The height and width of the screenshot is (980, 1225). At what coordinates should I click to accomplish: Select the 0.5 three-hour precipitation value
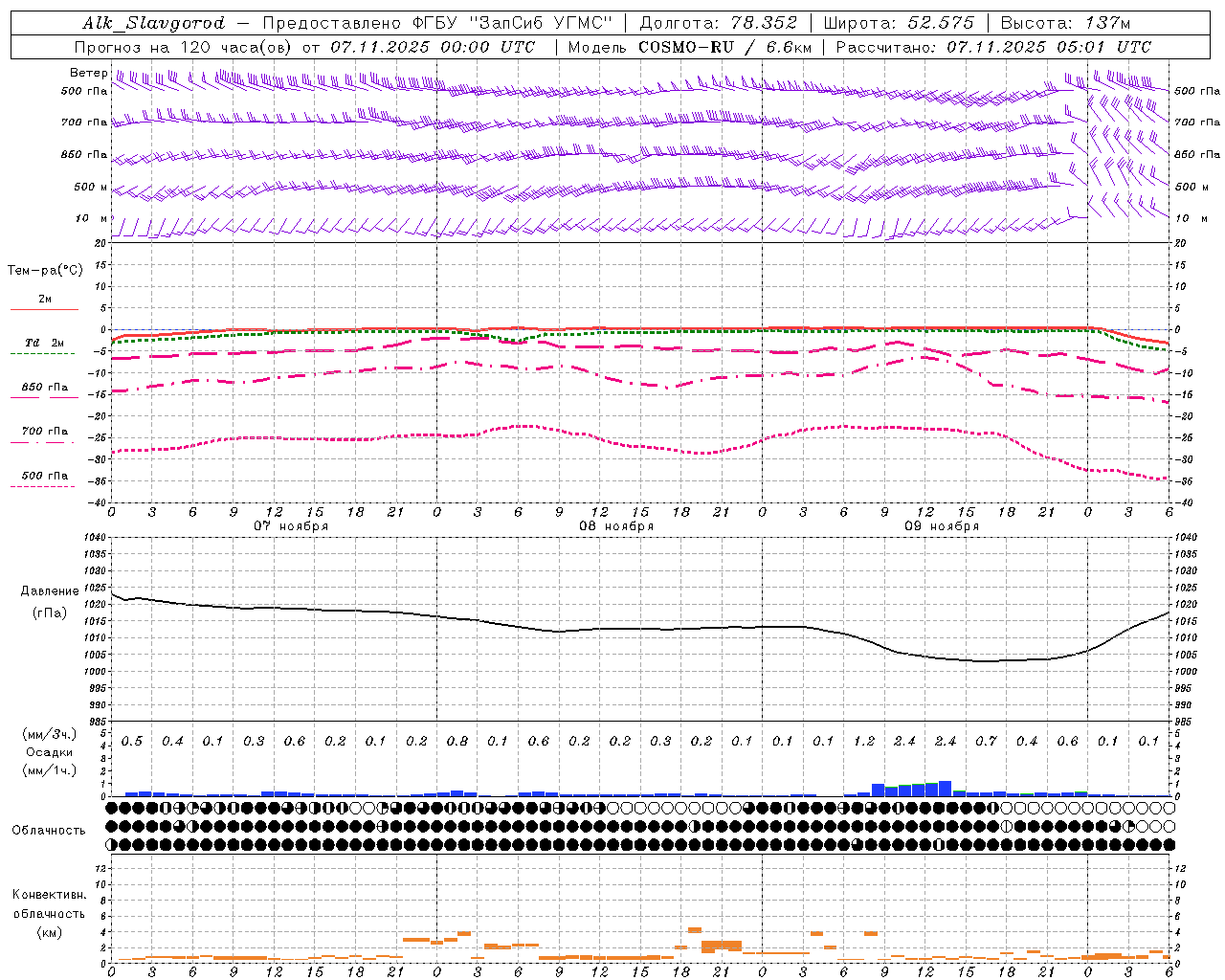pos(132,742)
